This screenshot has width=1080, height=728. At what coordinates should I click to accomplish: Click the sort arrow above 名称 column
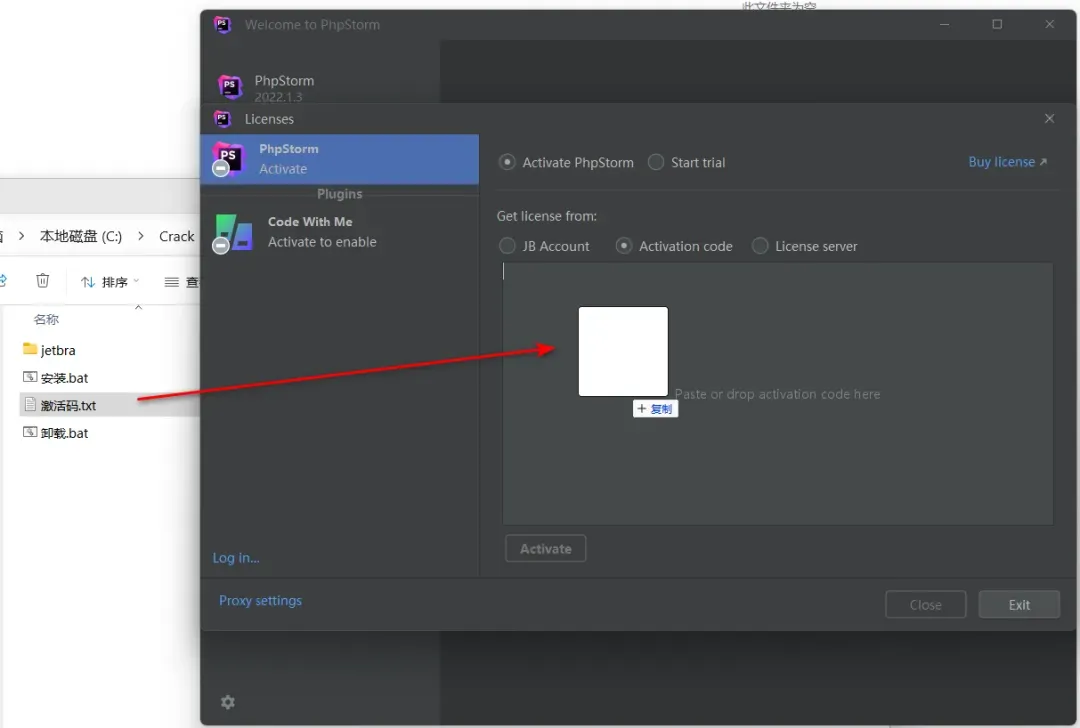point(138,307)
